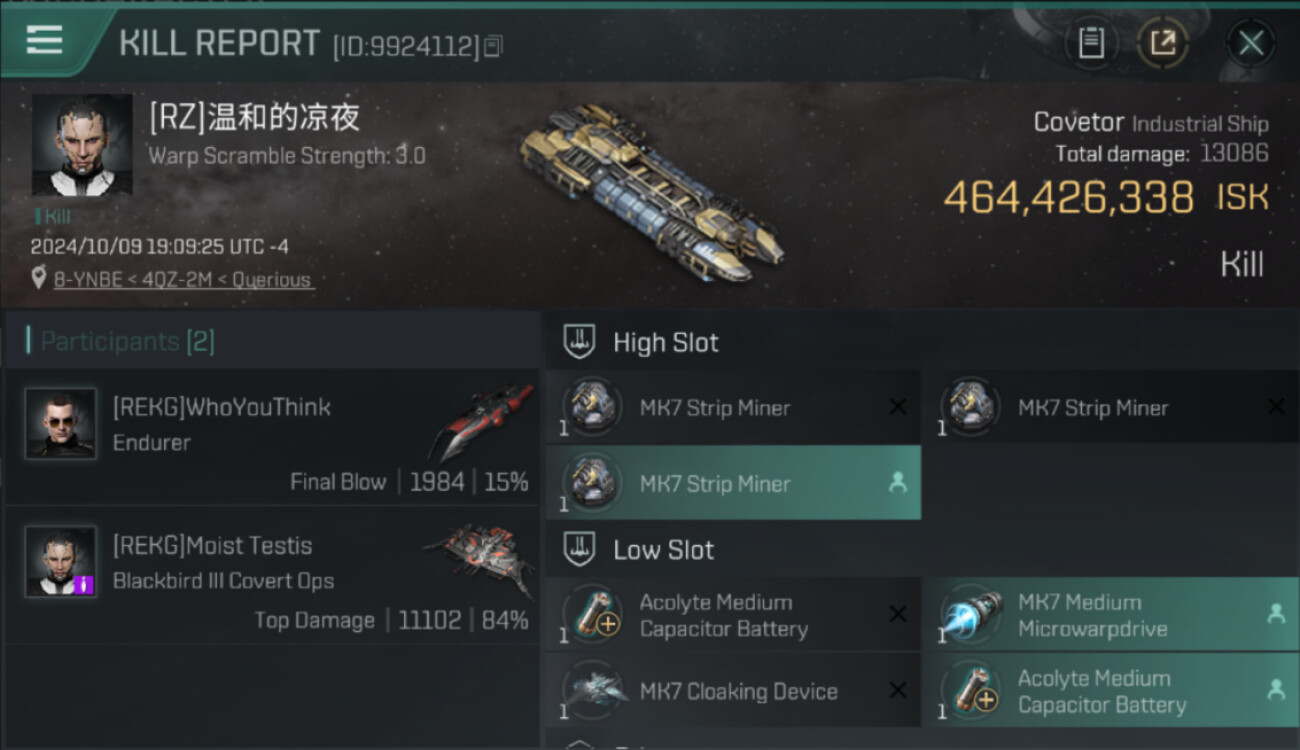Open the hamburger menu icon
This screenshot has width=1300, height=750.
(44, 40)
